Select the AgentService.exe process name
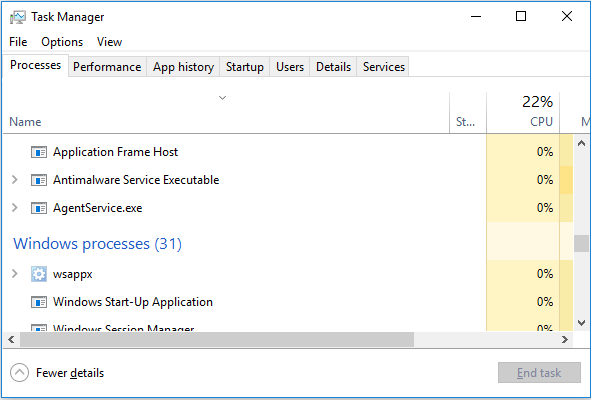Screen dimensions: 591x400 pos(97,208)
